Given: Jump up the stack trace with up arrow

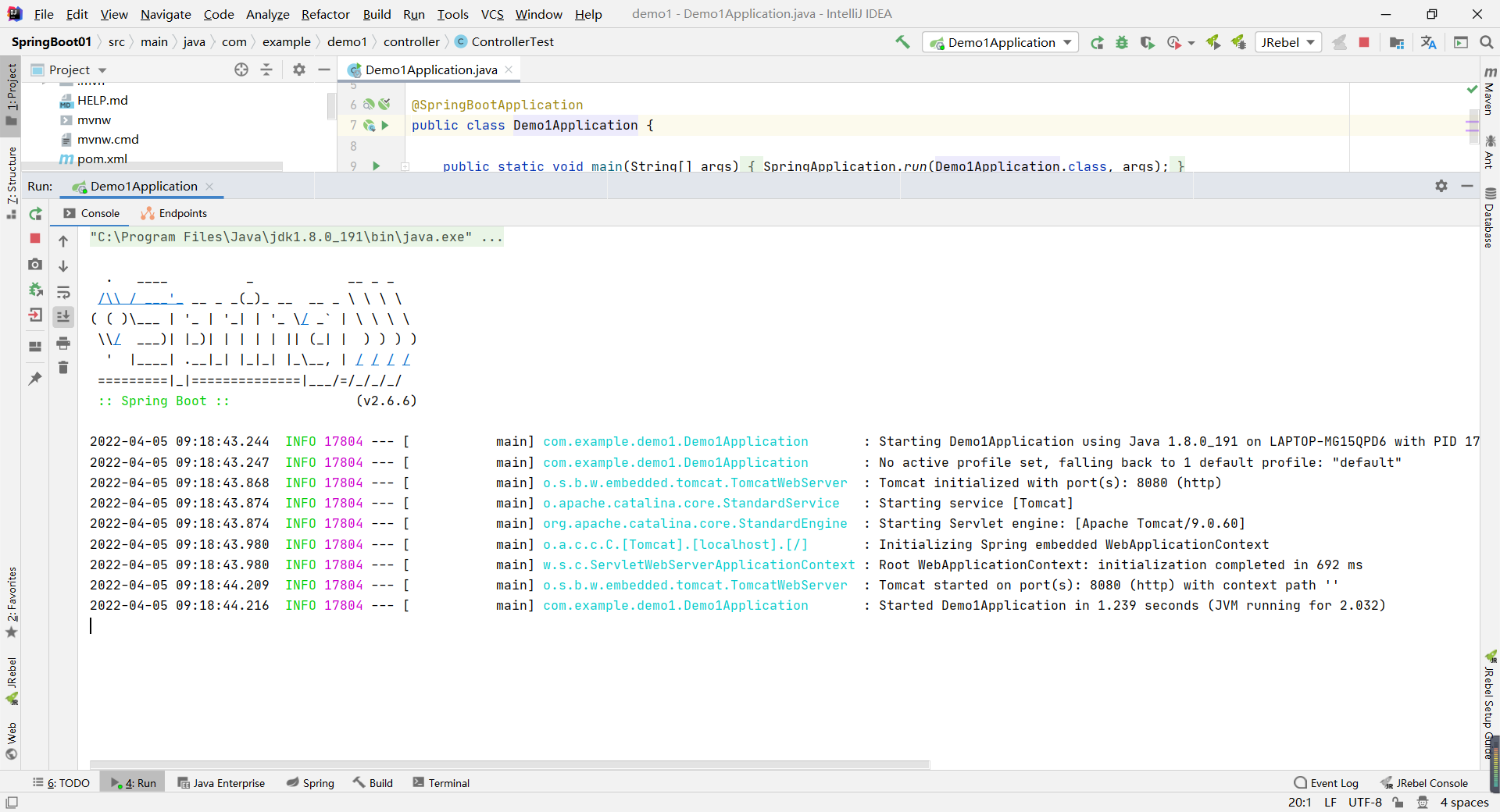Looking at the screenshot, I should point(63,241).
